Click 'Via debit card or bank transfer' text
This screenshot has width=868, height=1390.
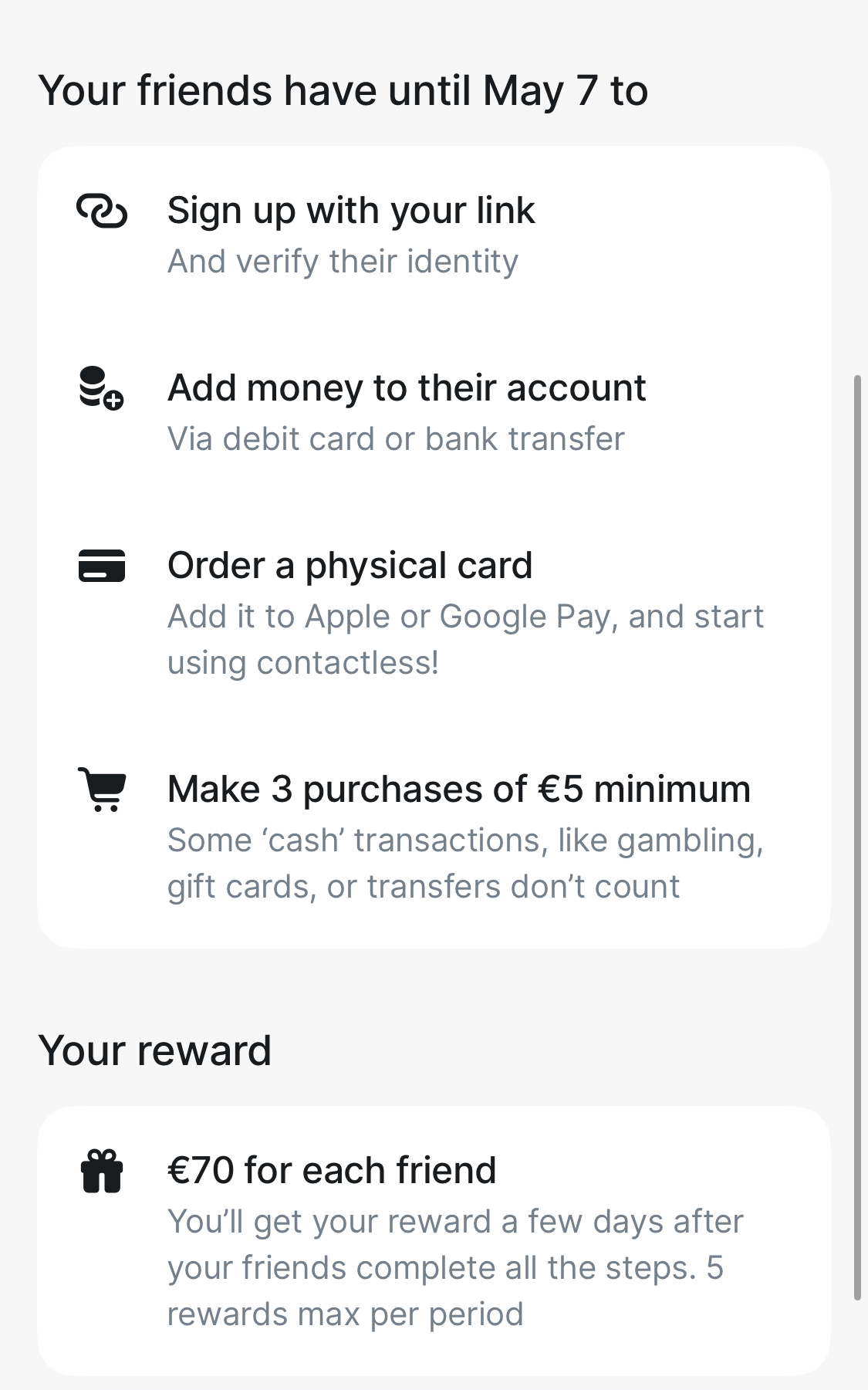(396, 439)
